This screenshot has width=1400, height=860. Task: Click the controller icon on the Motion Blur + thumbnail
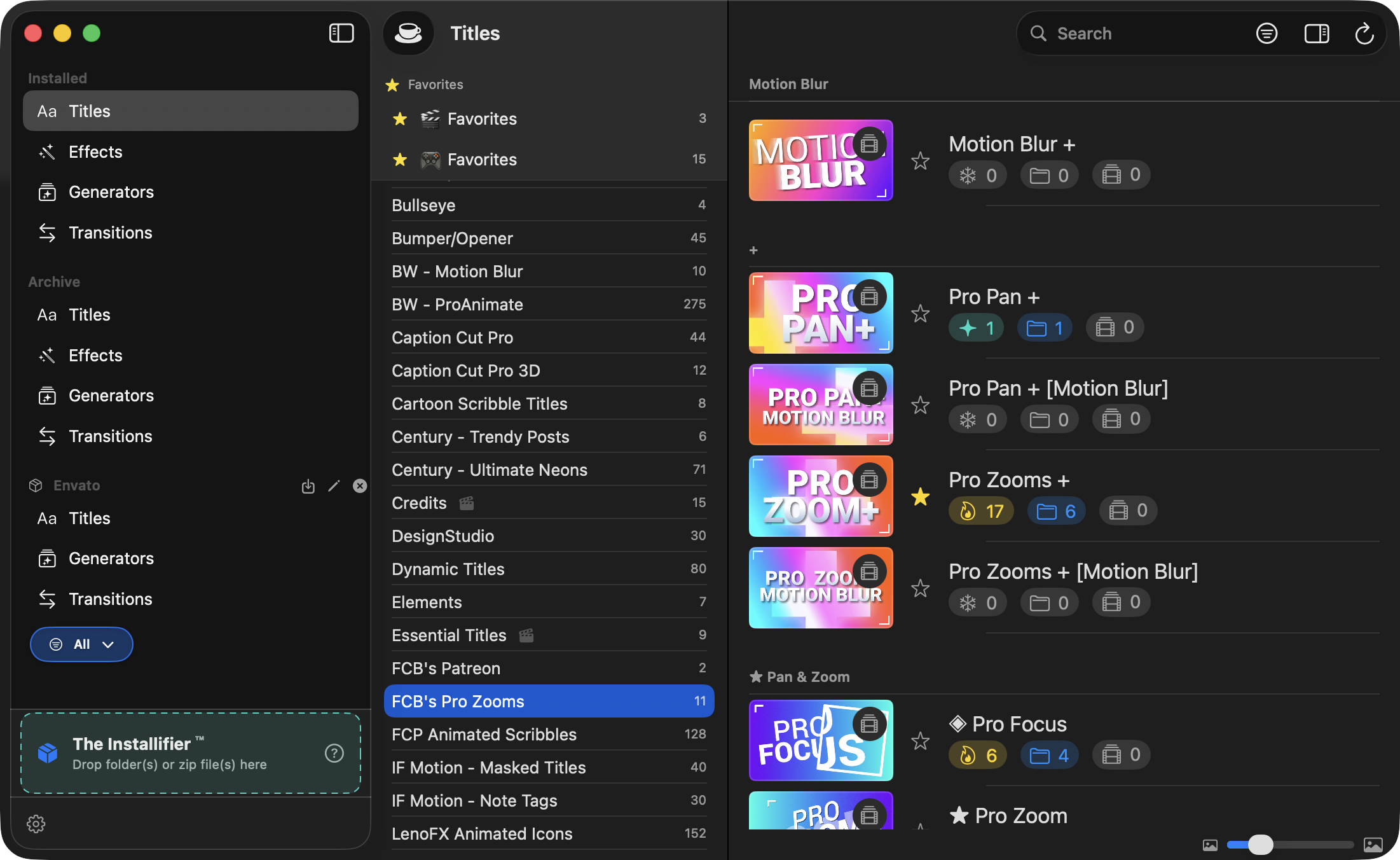(870, 144)
